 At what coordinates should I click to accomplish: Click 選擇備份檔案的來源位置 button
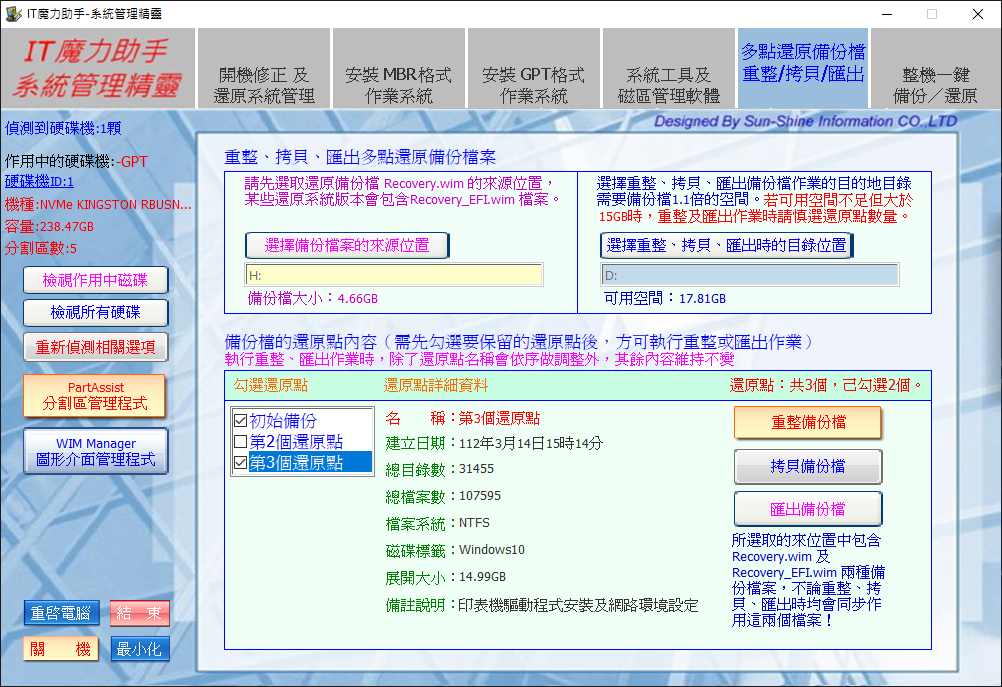click(347, 245)
